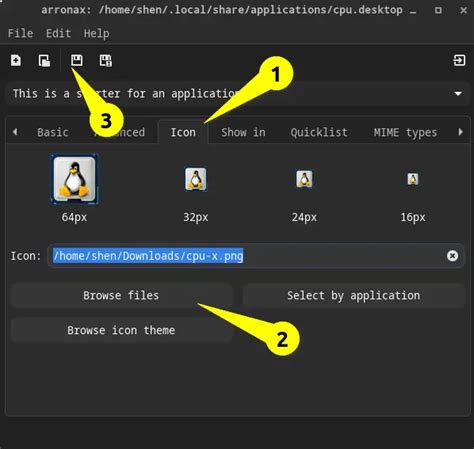Image resolution: width=474 pixels, height=449 pixels.
Task: Click the toolbar icon next to new-file
Action: pos(44,61)
